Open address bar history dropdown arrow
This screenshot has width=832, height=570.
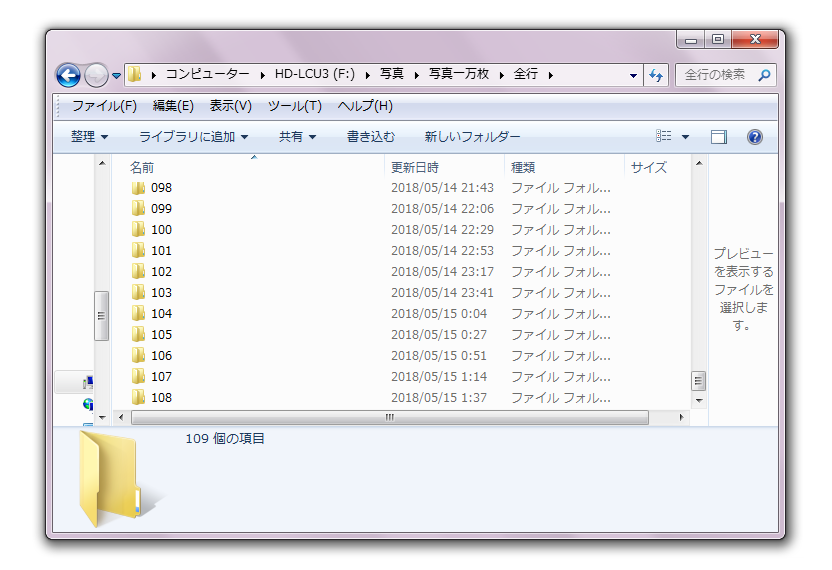[633, 75]
